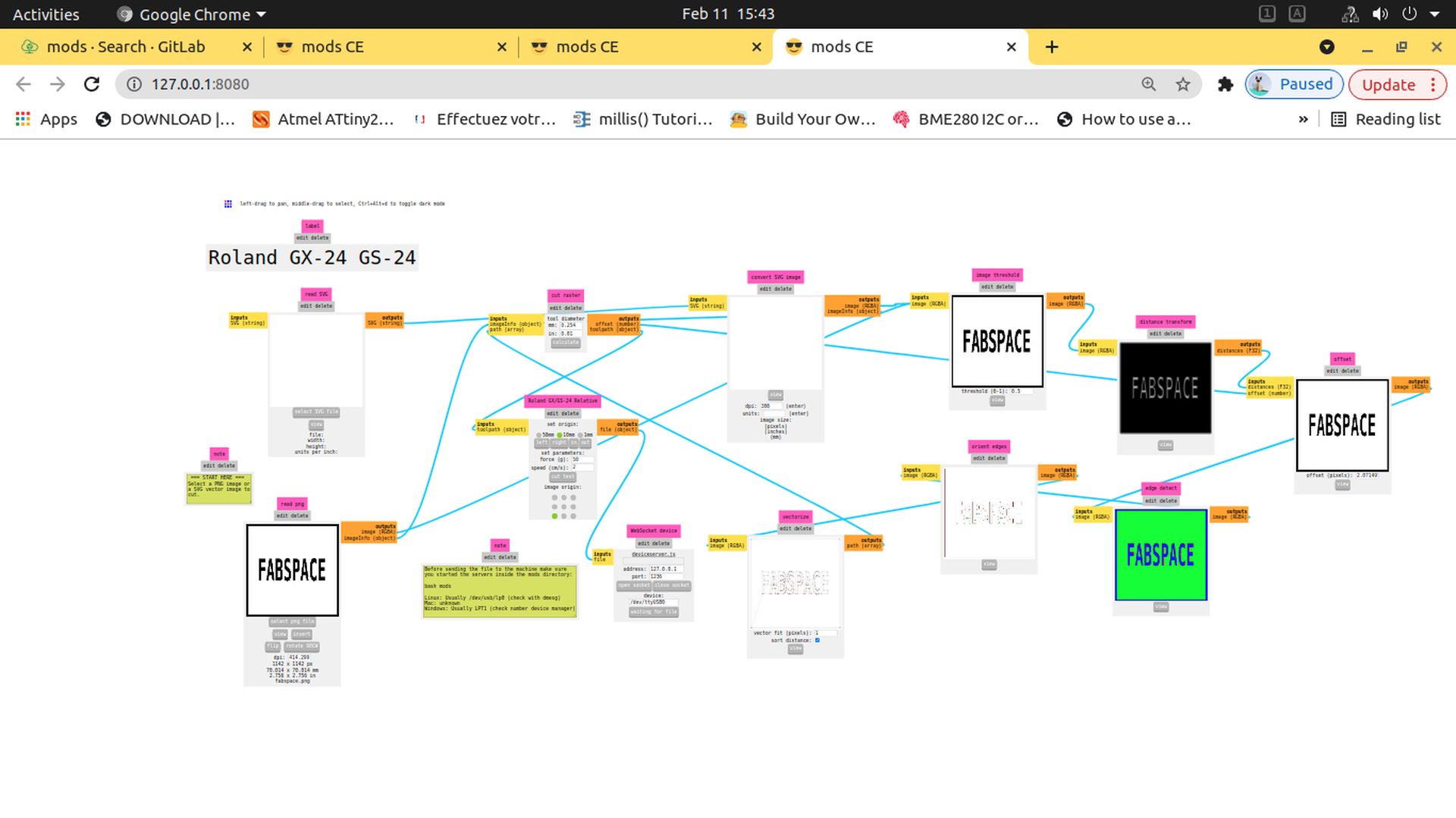Select the 10mm origin radio button
Viewport: 1456px width, 818px height.
pos(560,435)
